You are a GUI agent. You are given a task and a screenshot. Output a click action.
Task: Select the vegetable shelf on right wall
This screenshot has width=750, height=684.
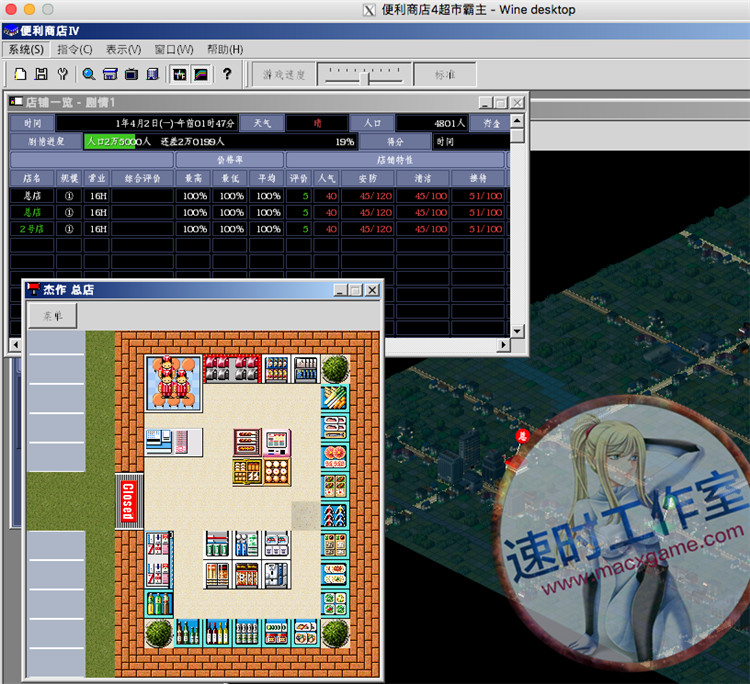[335, 398]
